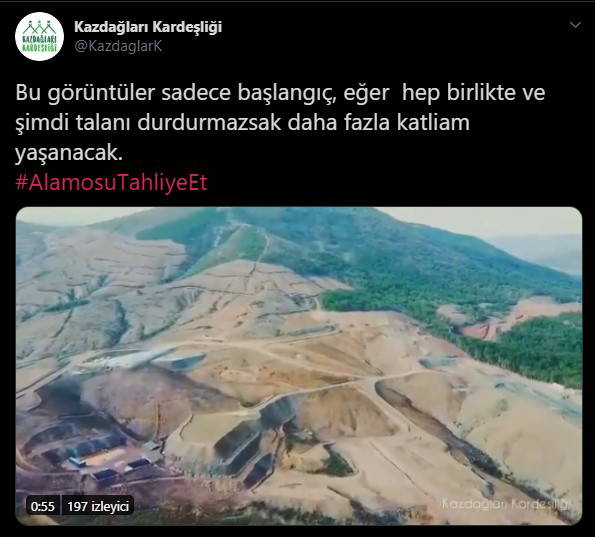Click the 0:55 video duration badge
595x537 pixels.
pos(42,506)
